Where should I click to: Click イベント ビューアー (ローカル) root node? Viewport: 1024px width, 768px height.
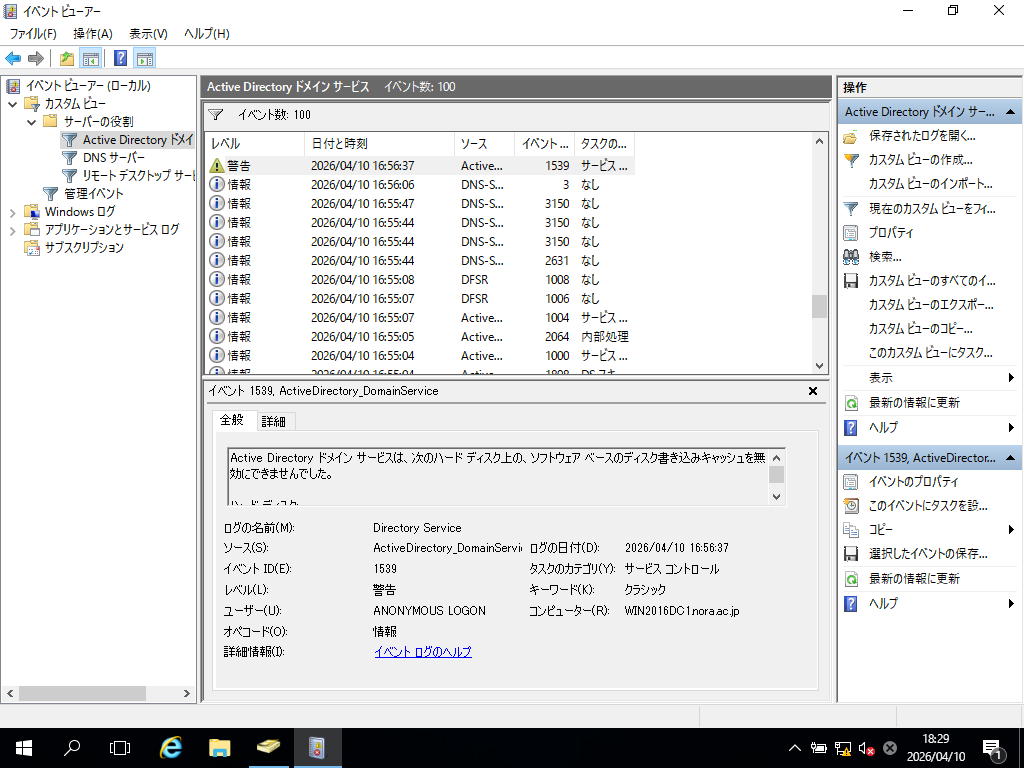(88, 86)
